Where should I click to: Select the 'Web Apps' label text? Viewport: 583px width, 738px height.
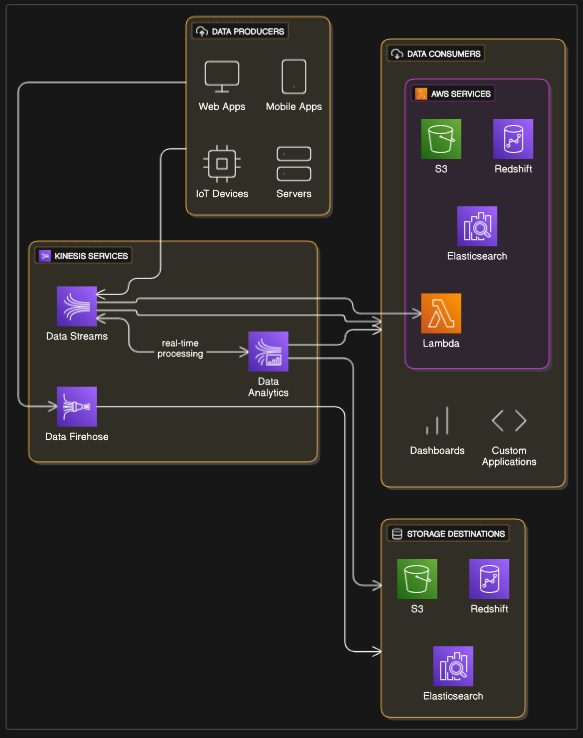(x=222, y=107)
